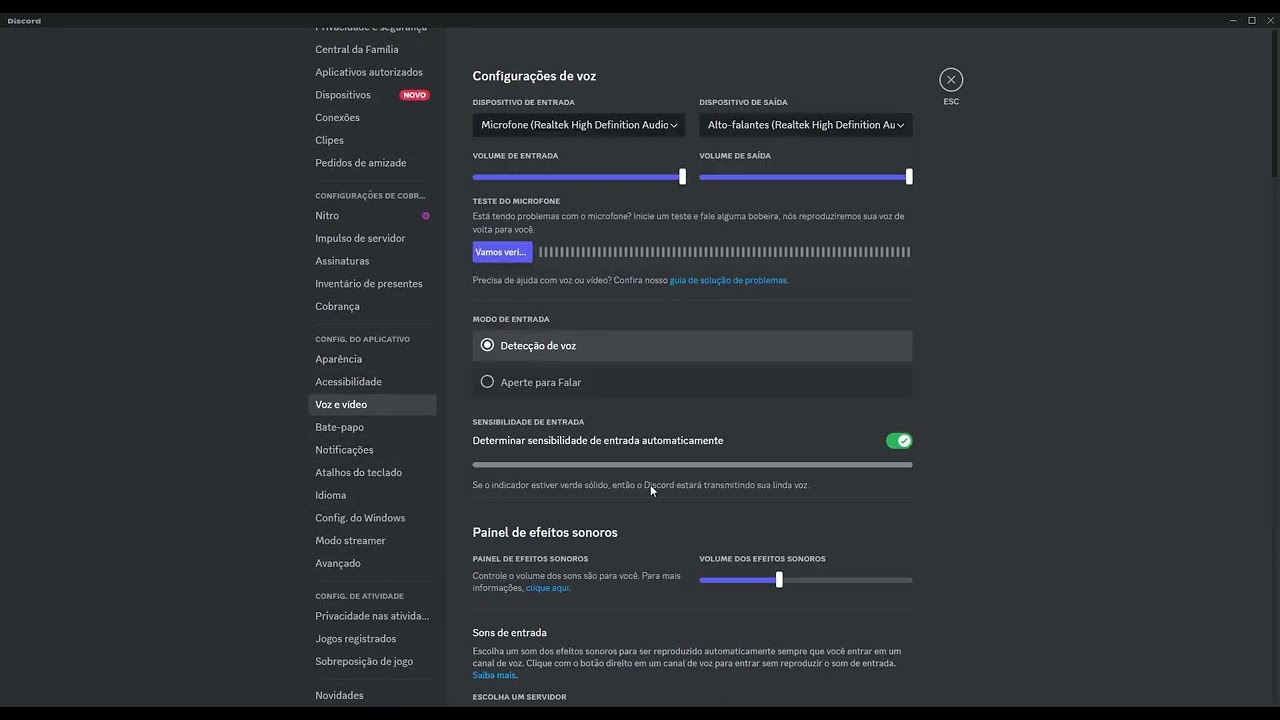Click the clique aqui link for sound effects
1280x720 pixels.
547,588
